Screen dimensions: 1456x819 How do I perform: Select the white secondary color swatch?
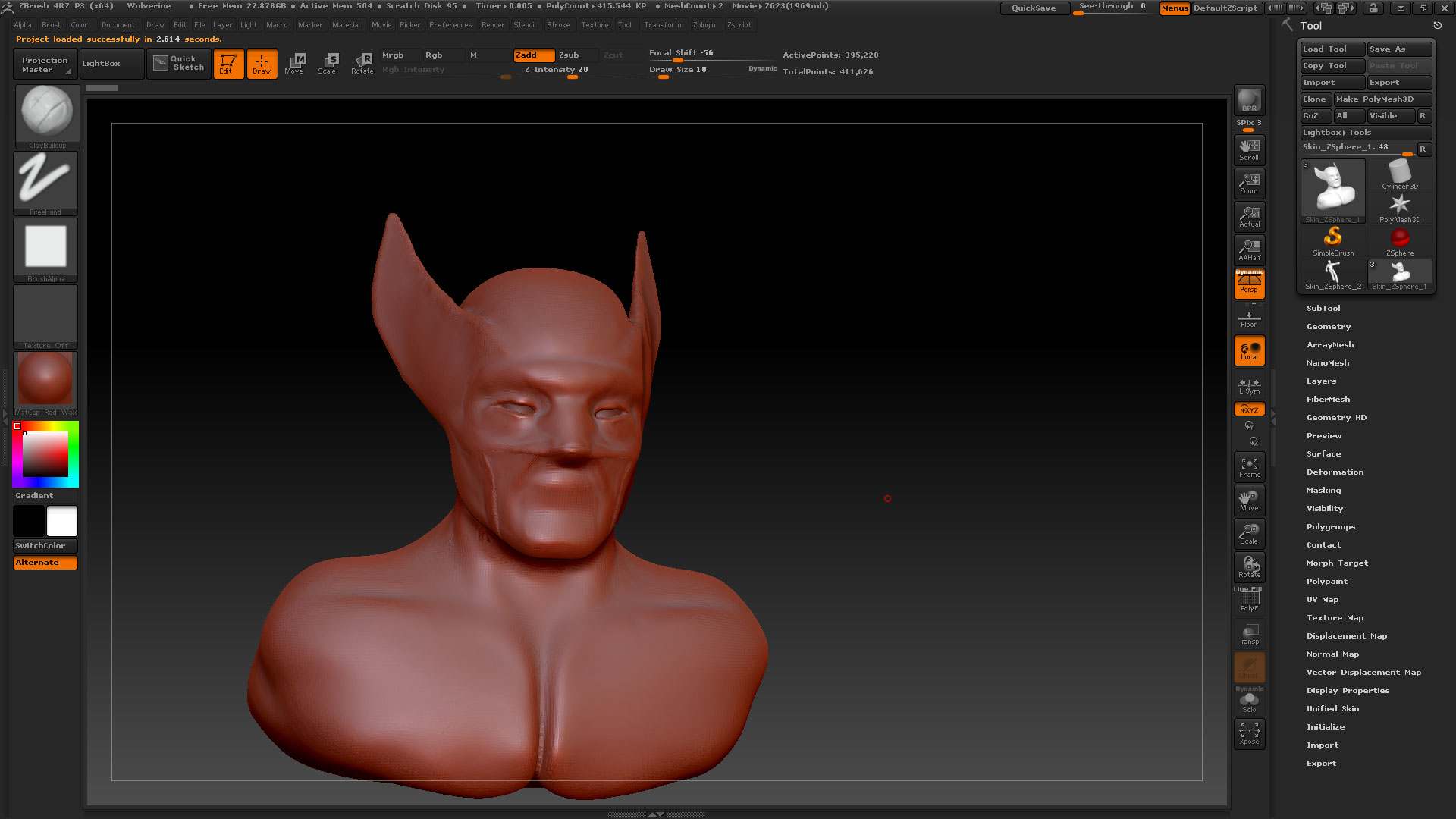point(62,522)
